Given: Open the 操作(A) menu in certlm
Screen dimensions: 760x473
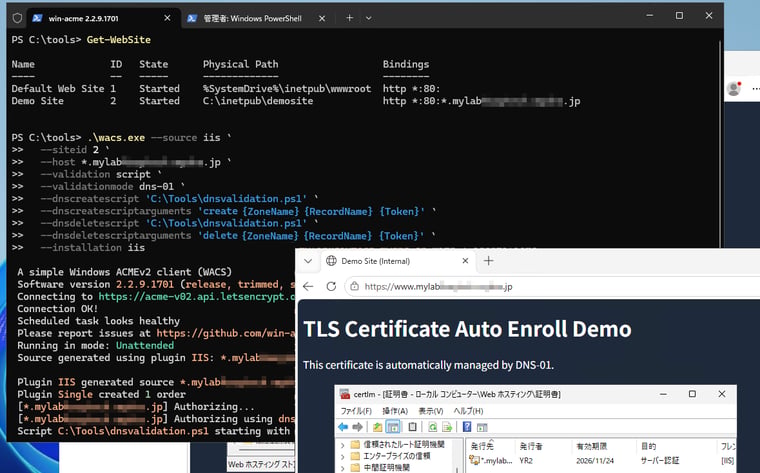Looking at the screenshot, I should (395, 411).
